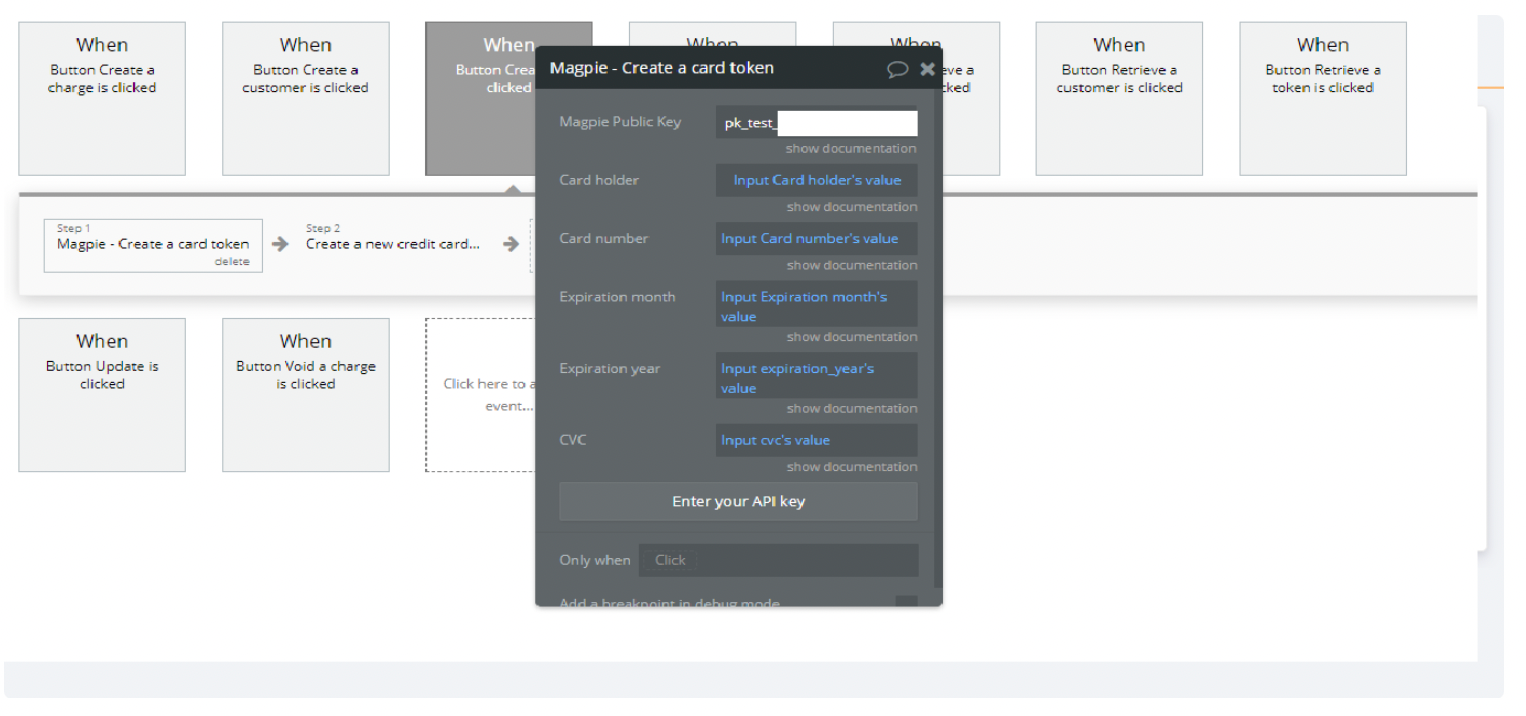The image size is (1526, 716).
Task: Click the arrow after Step 2
Action: click(x=511, y=244)
